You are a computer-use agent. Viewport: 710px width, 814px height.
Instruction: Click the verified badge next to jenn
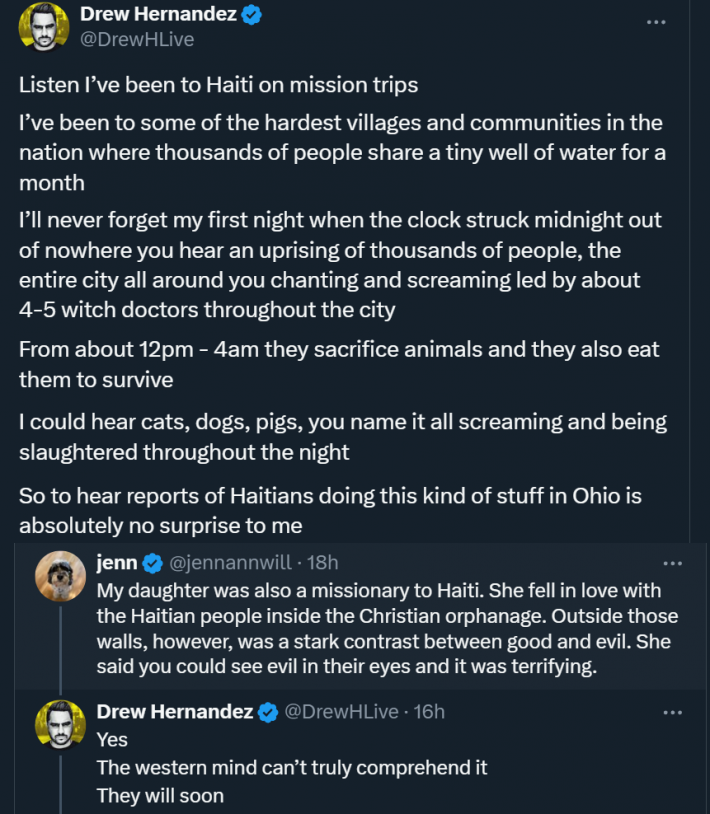point(152,563)
